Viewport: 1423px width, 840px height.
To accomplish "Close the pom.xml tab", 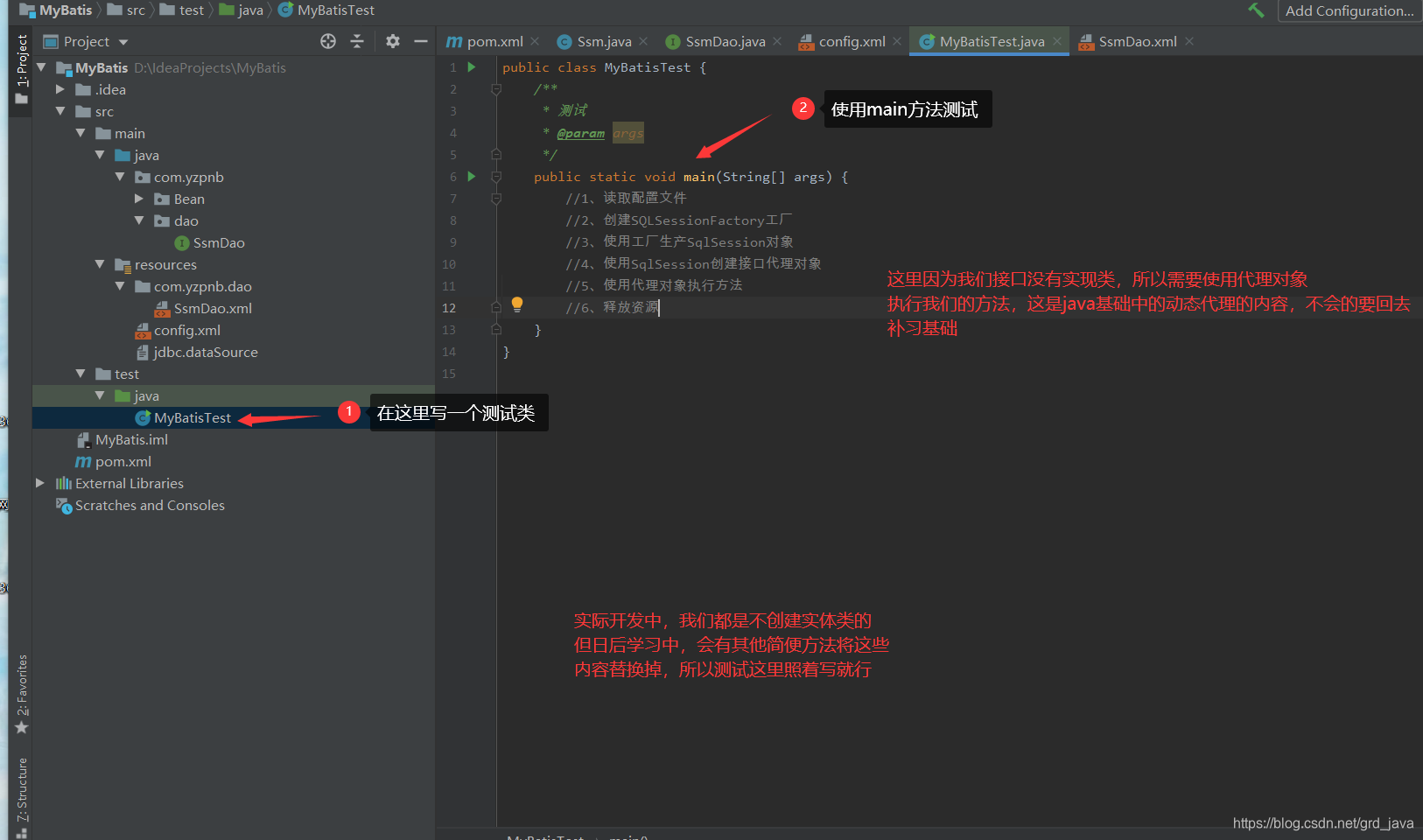I will tap(535, 41).
